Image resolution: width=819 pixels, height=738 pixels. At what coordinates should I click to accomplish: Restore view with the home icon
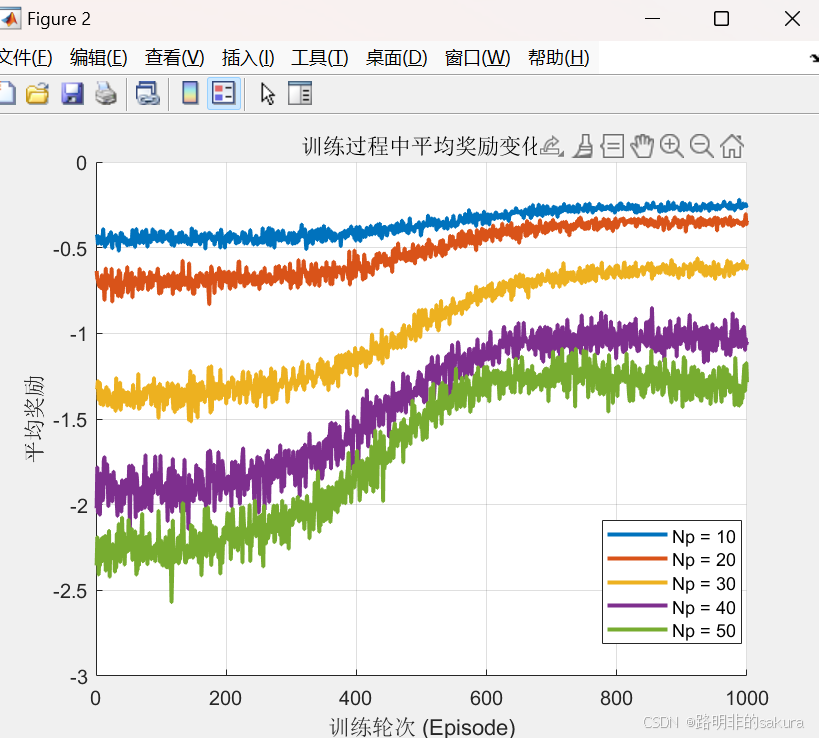[x=732, y=146]
